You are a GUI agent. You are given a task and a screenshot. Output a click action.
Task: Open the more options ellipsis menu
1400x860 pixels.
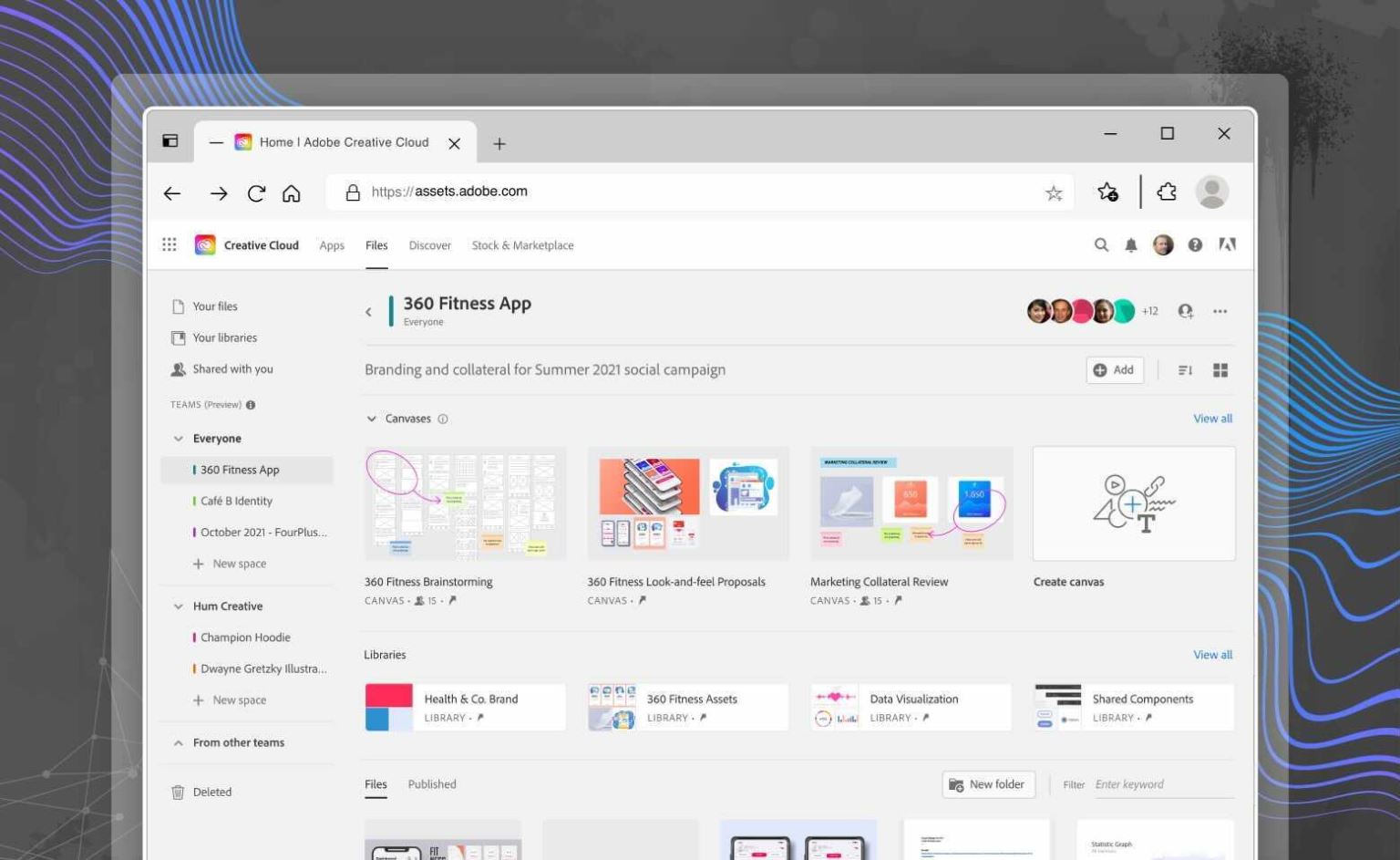coord(1220,311)
